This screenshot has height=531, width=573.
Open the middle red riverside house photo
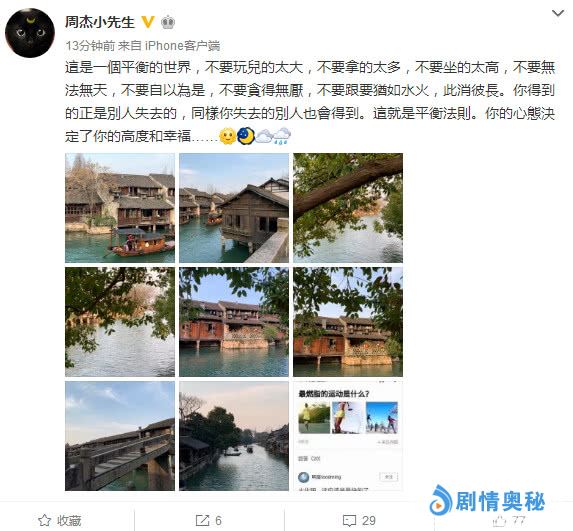[234, 322]
